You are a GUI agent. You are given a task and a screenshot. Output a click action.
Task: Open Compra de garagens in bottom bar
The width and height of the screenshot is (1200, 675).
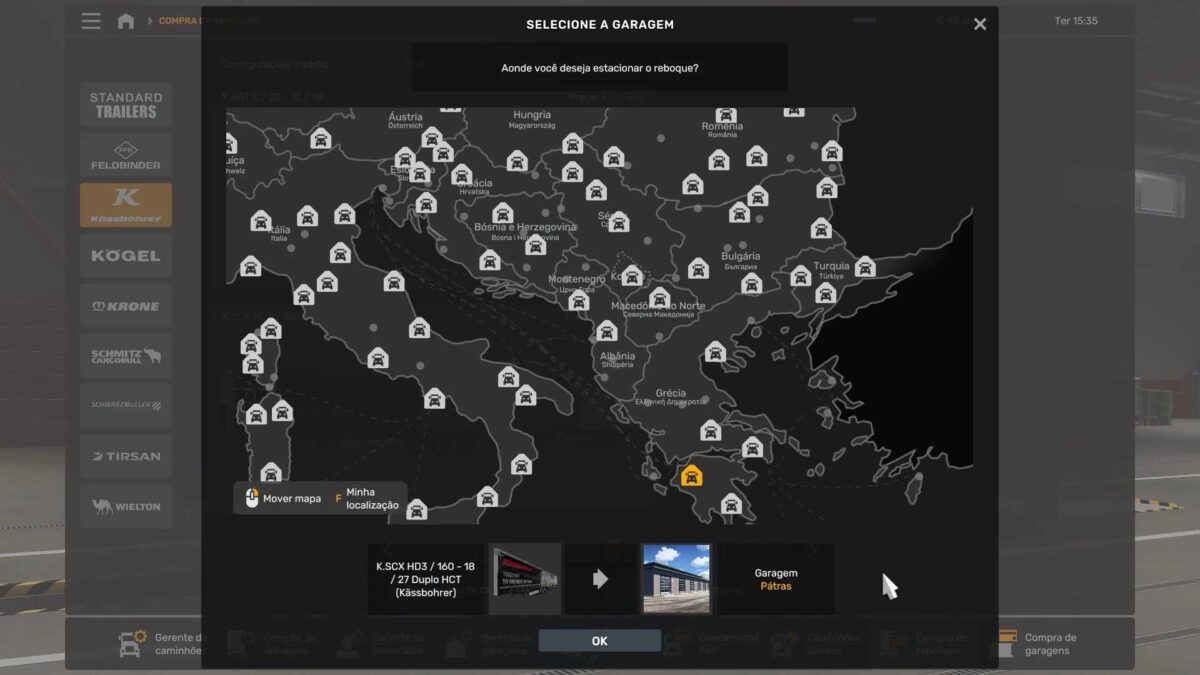click(x=1049, y=644)
